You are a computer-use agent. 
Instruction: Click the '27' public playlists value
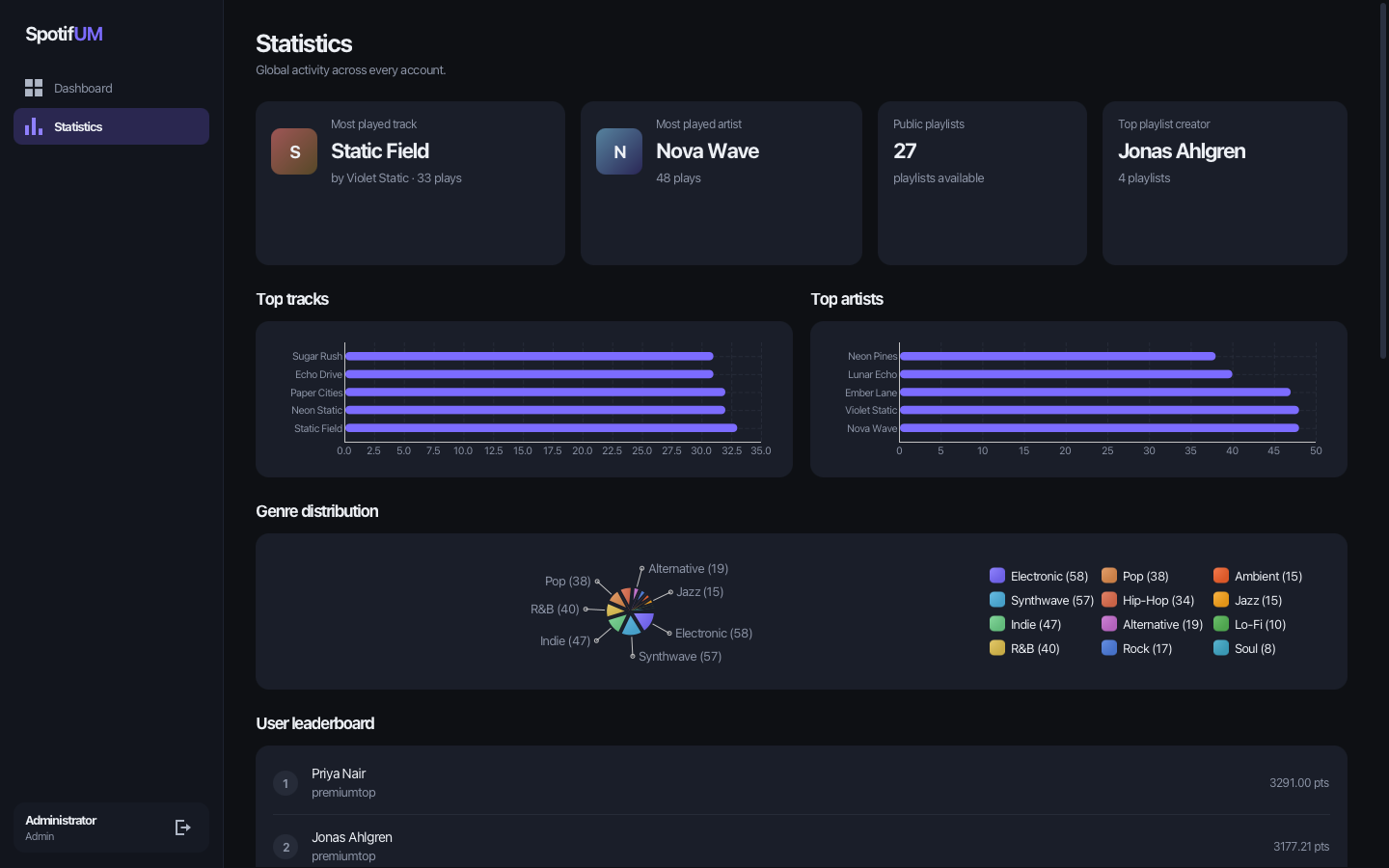(905, 151)
